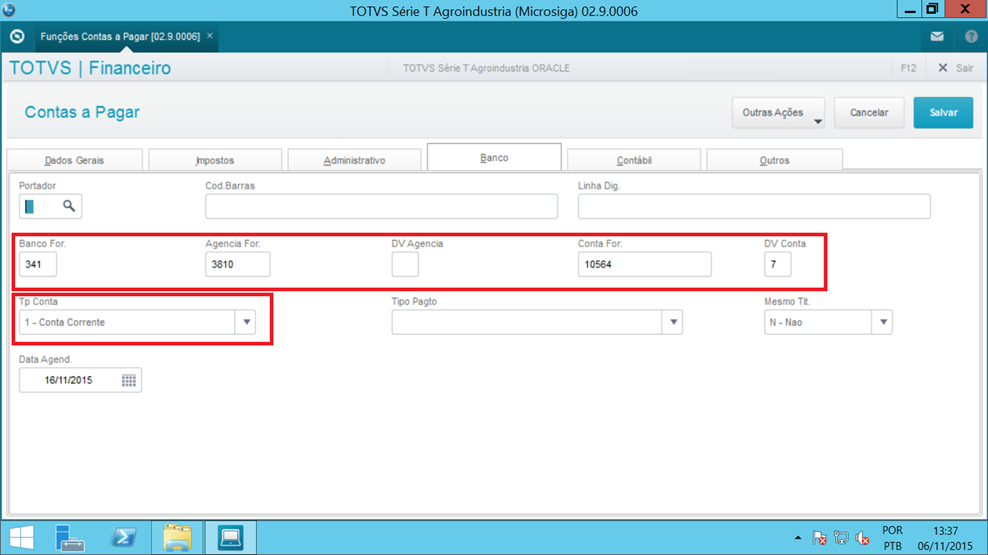Click the Cancelar button
988x555 pixels.
pos(869,113)
